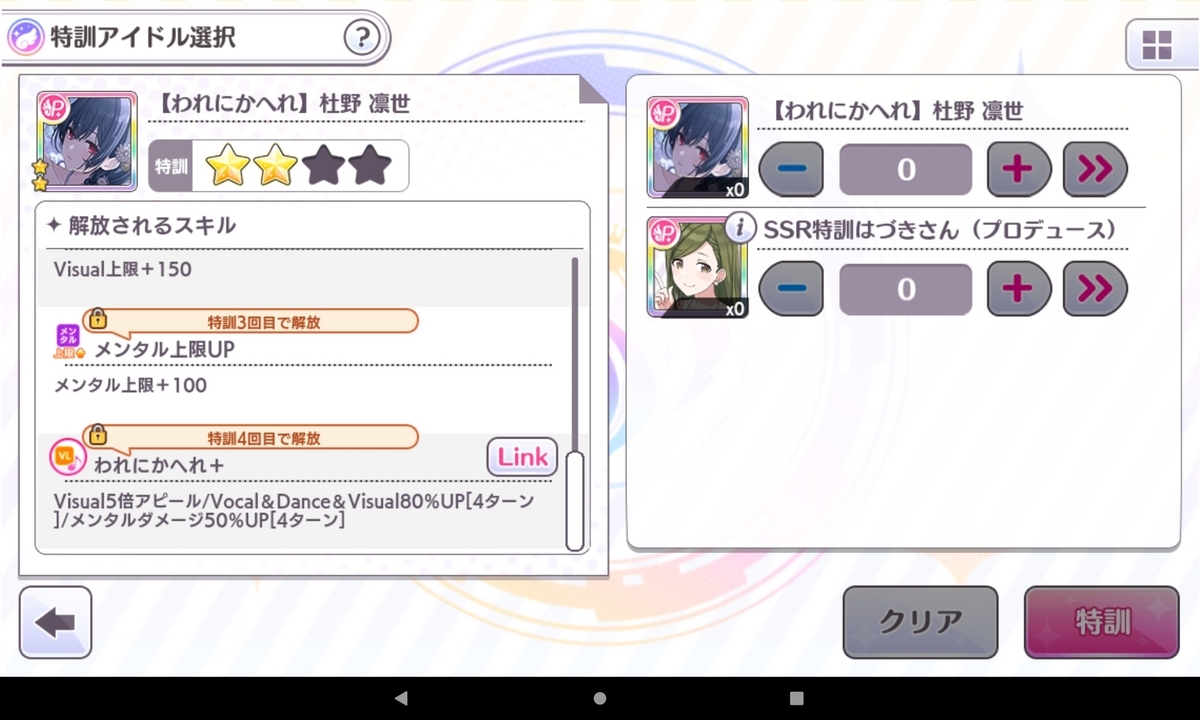Tap the grid menu icon at top right

pyautogui.click(x=1157, y=45)
